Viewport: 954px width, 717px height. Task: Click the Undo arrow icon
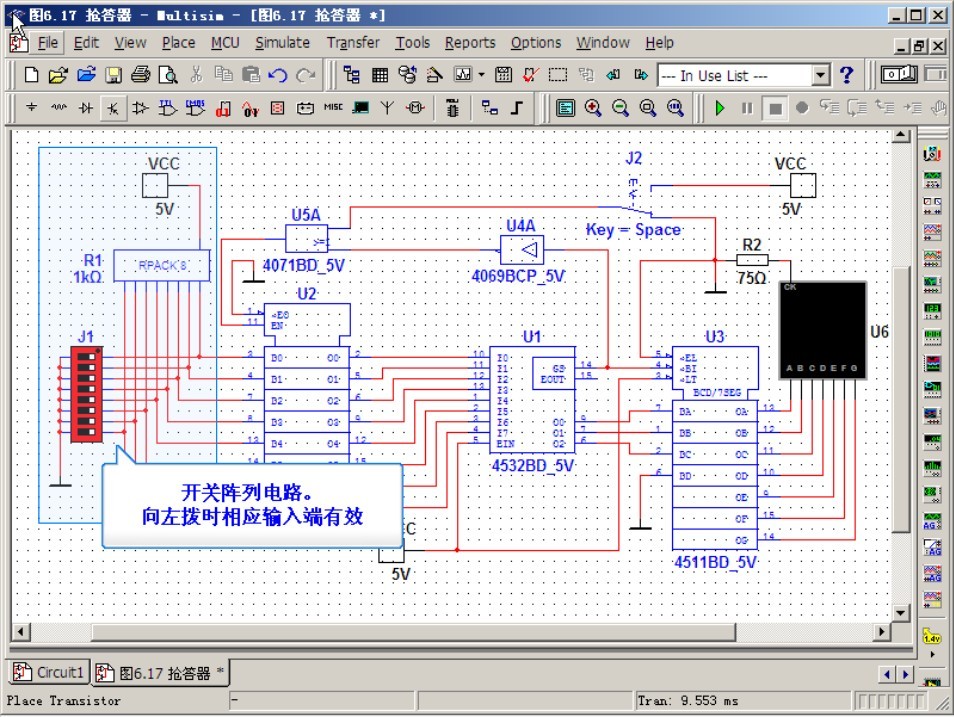click(x=279, y=75)
